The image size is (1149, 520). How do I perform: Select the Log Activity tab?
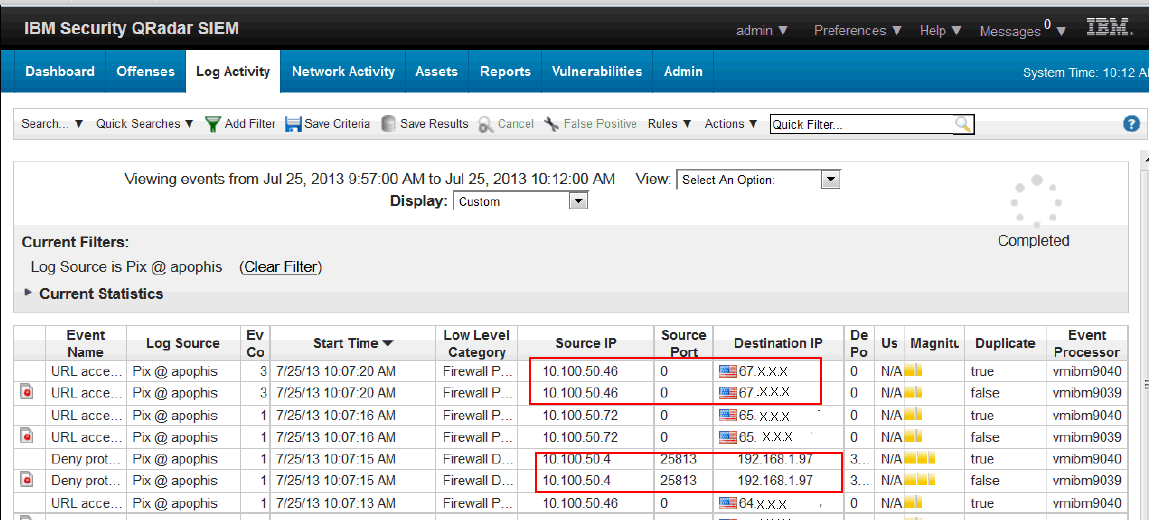(x=233, y=71)
